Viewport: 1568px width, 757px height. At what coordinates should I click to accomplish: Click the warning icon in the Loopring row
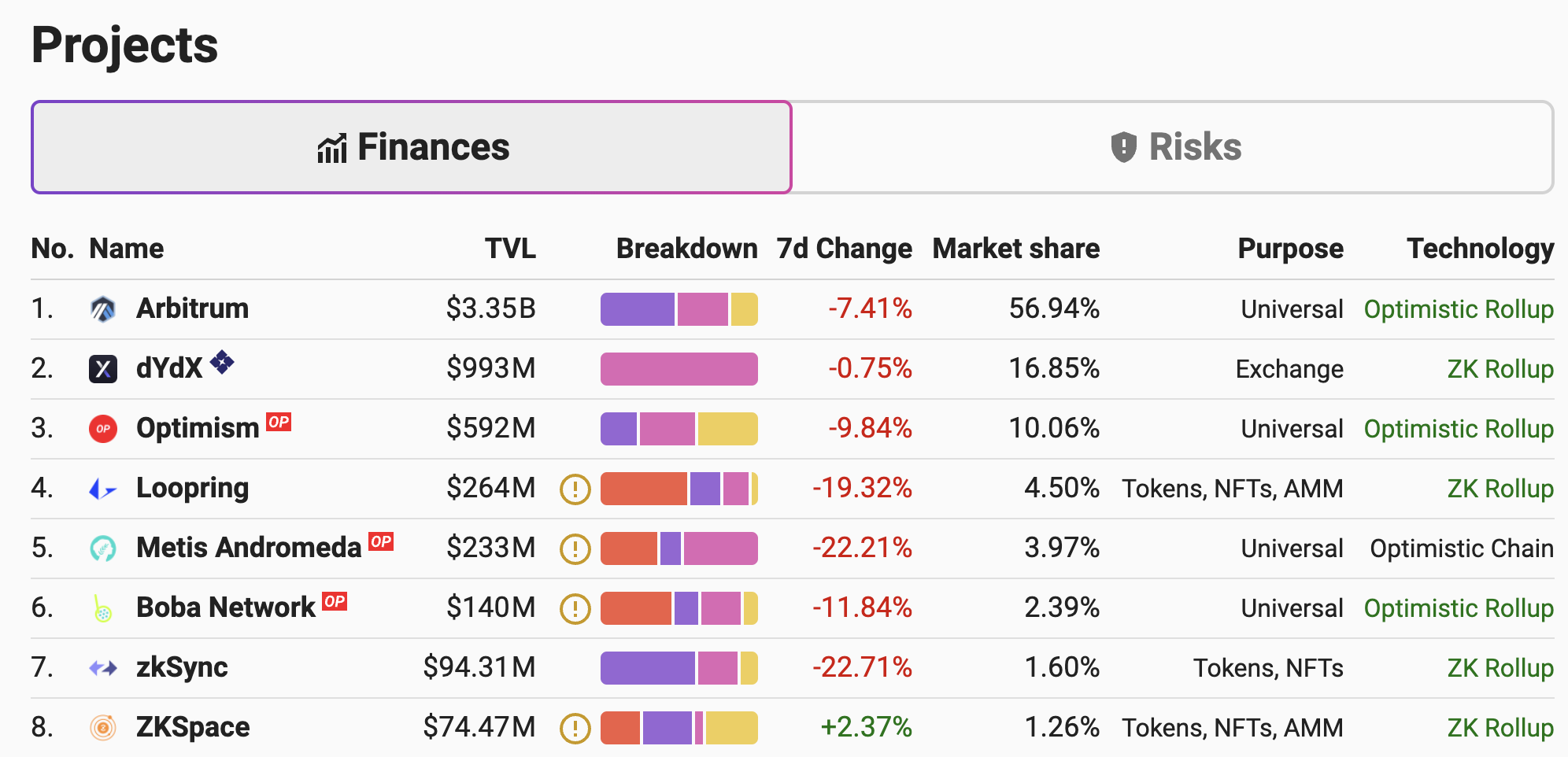pyautogui.click(x=575, y=489)
